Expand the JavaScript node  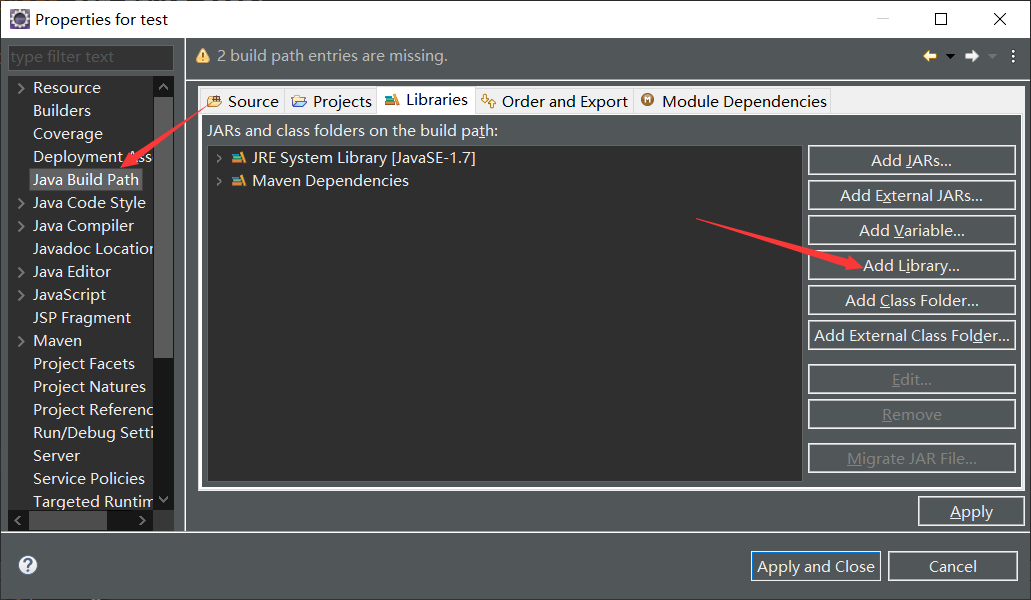tap(21, 295)
